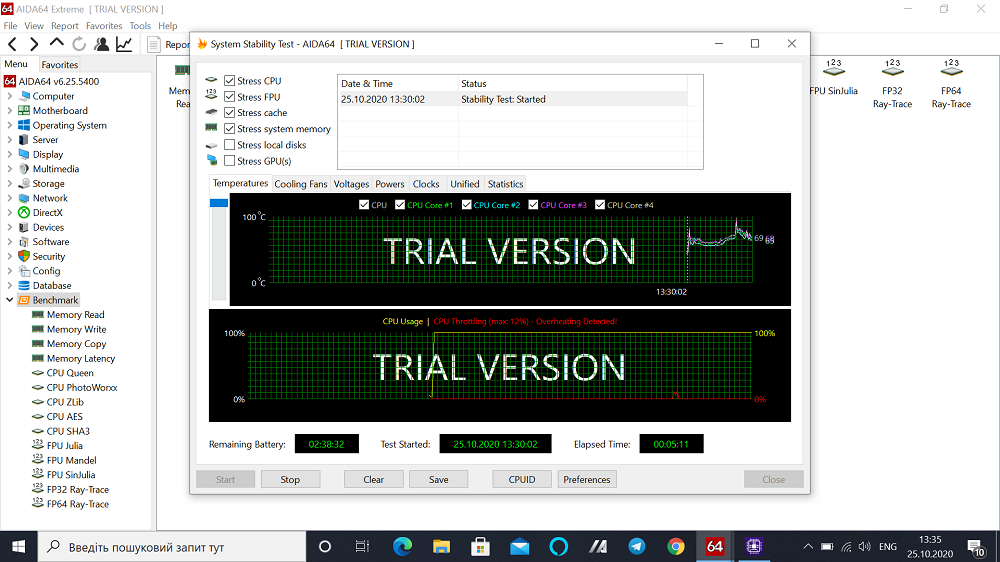This screenshot has height=562, width=1000.
Task: Toggle CPU graph line checkbox
Action: coord(364,205)
